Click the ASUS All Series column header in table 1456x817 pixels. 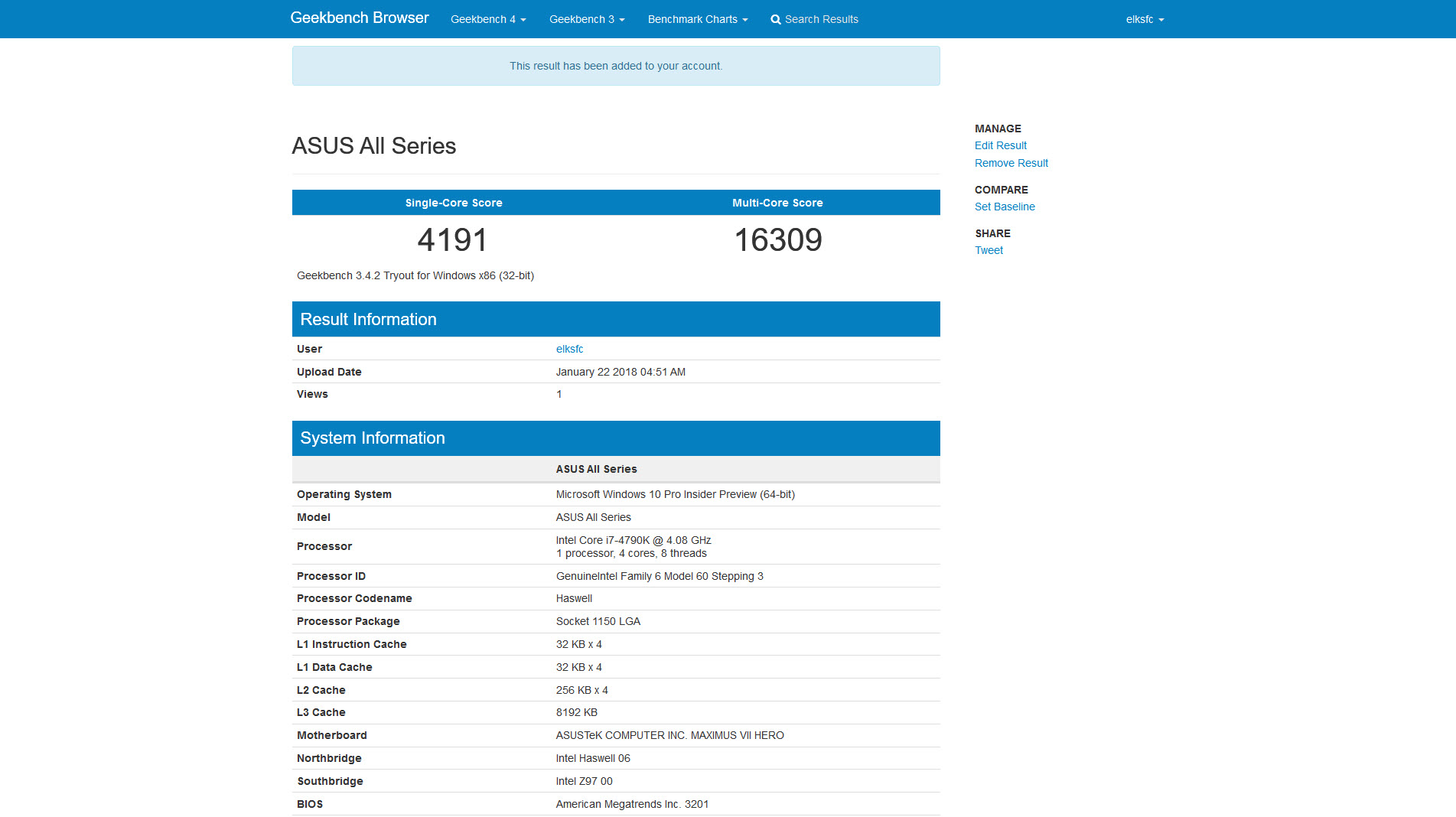(597, 469)
